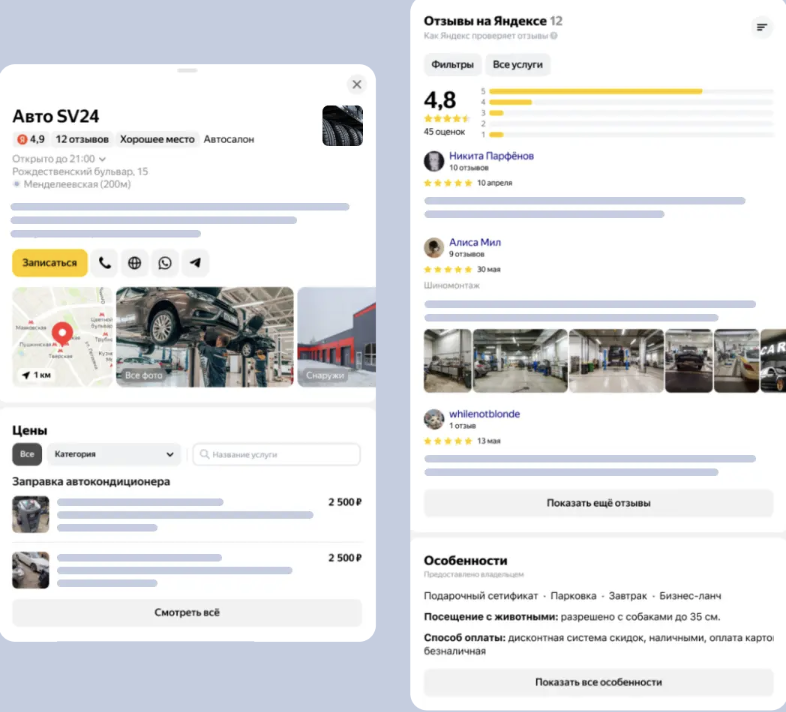Click the Как Яндекс проверяет отзывы help icon
The width and height of the screenshot is (786, 712).
coord(554,36)
